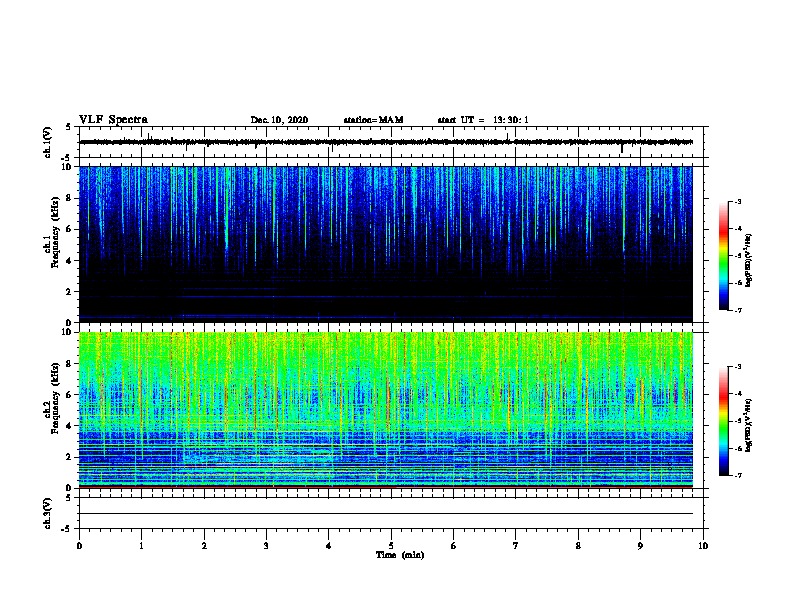Screen dimensions: 792x612
Task: Click the "start UT = 13:30: 1" text
Action: coord(483,120)
